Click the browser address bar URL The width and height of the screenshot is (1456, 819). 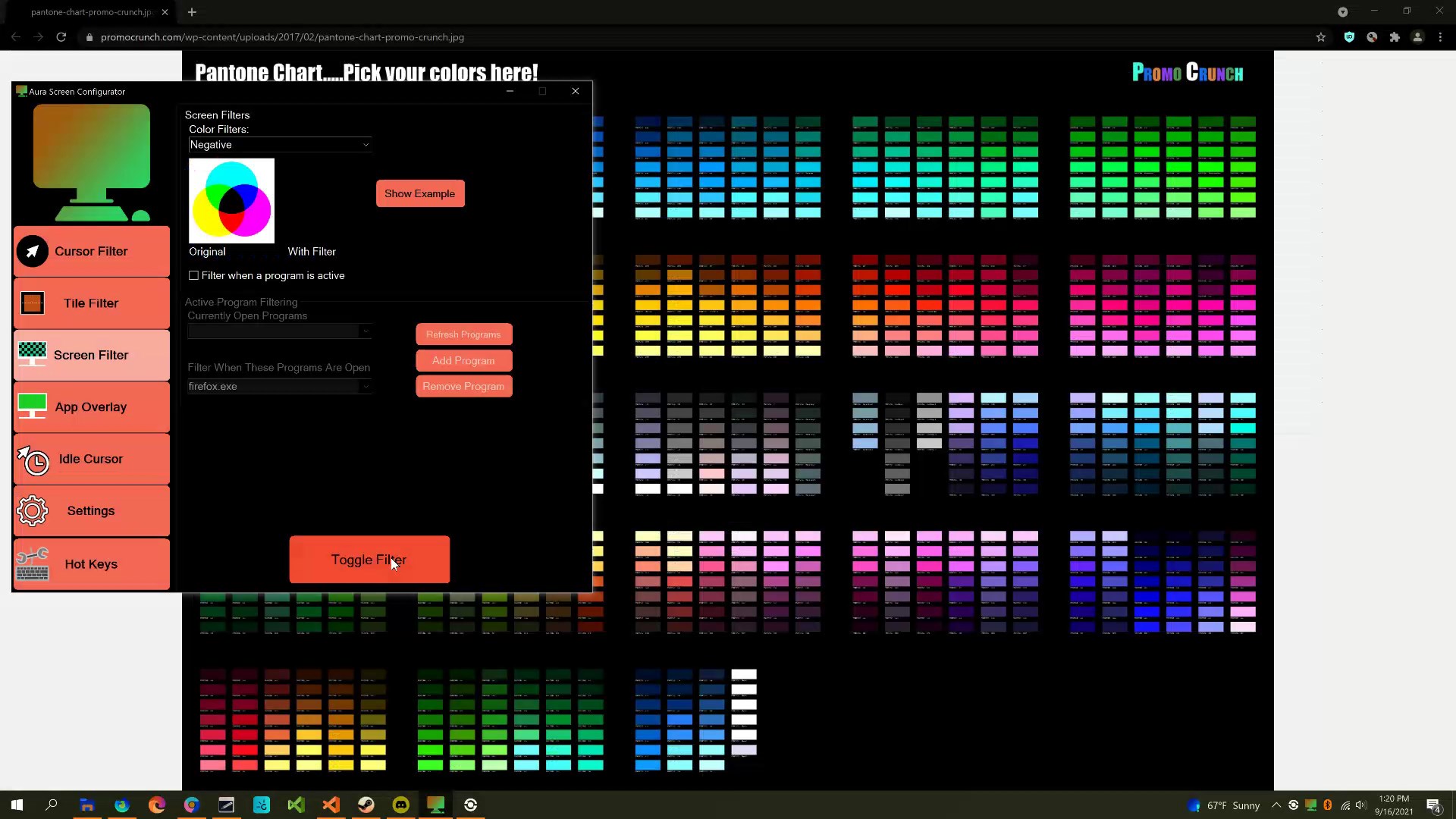click(x=282, y=37)
